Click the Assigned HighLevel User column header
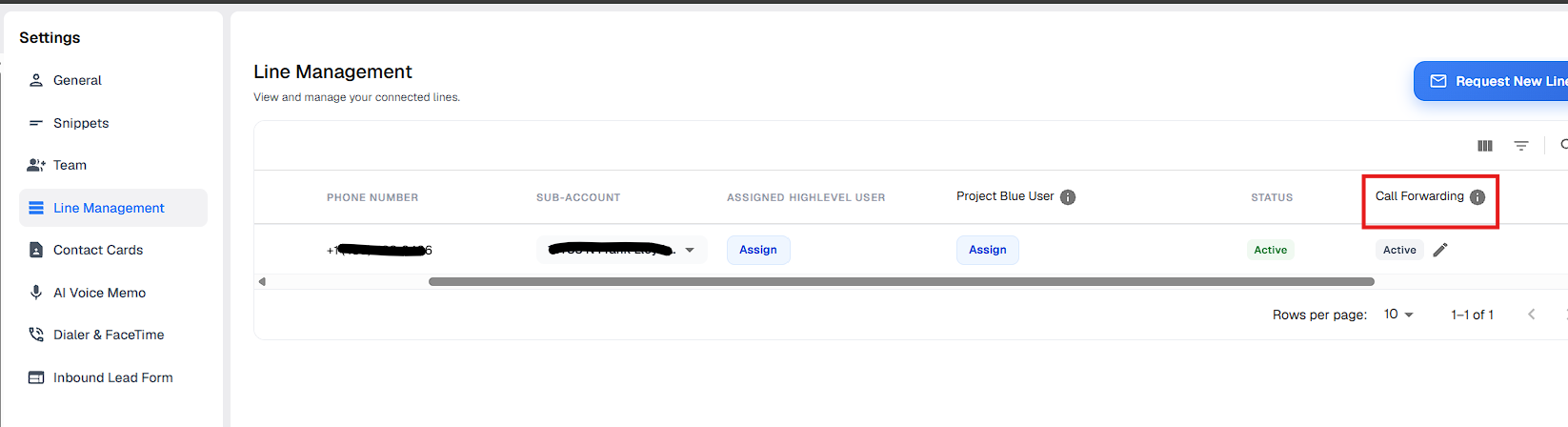 pyautogui.click(x=806, y=197)
